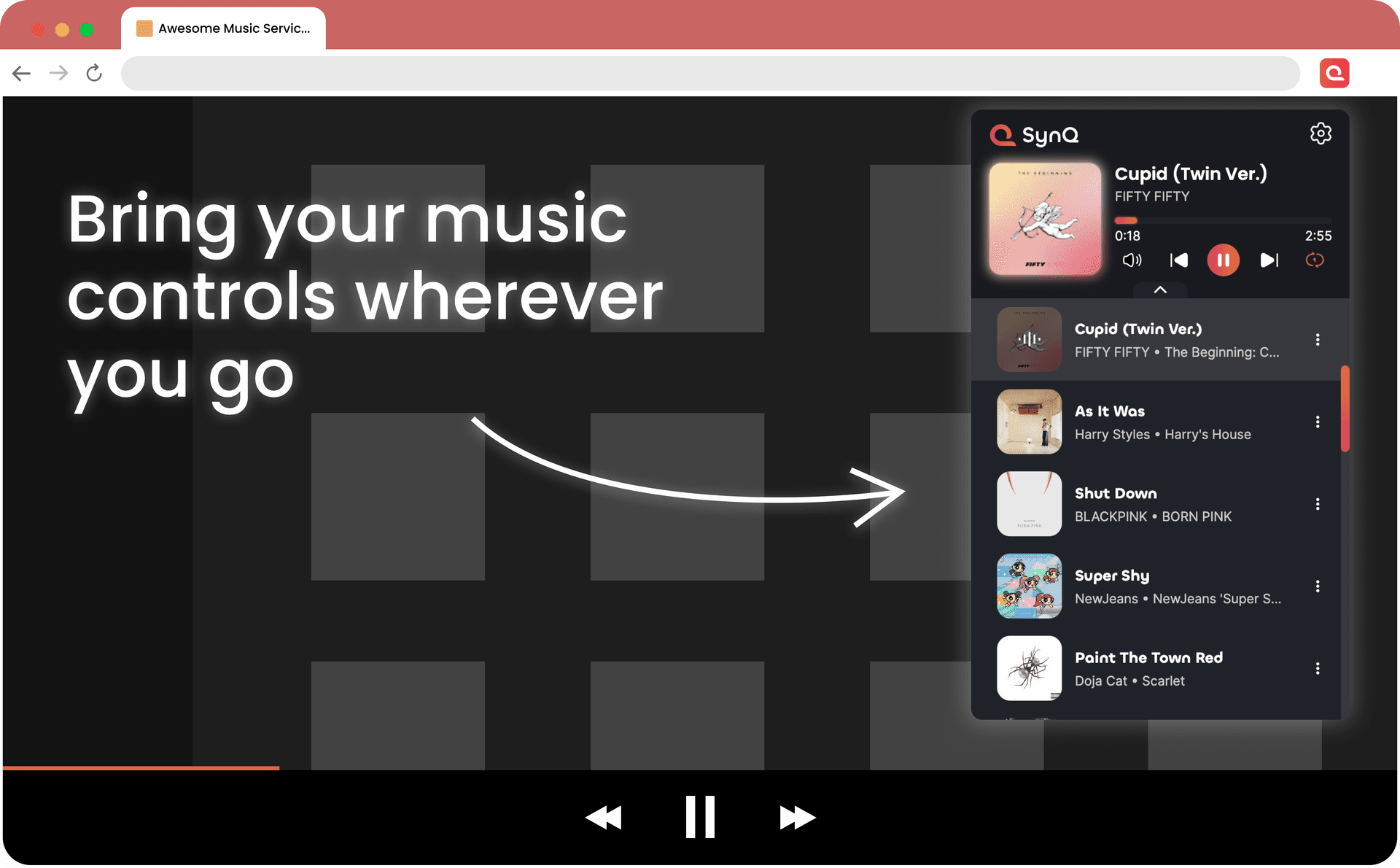Toggle volume in SynQ player
Screen dimensions: 1400x868
pos(1132,260)
